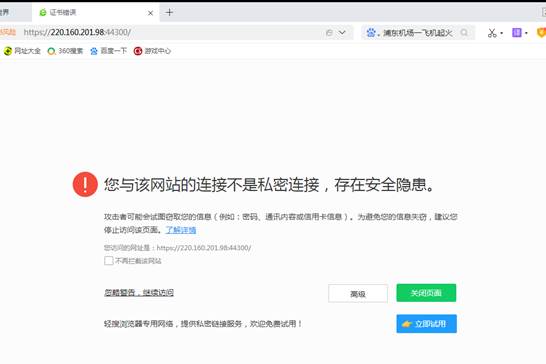Viewport: 546px width, 364px height.
Task: Click 忽略警告，继续访问 link
Action: coord(139,293)
